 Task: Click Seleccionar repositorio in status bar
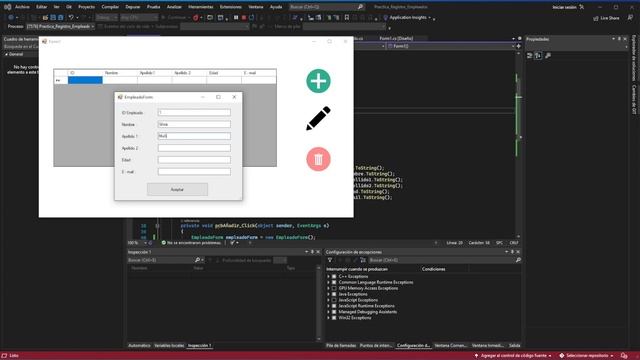(587, 356)
